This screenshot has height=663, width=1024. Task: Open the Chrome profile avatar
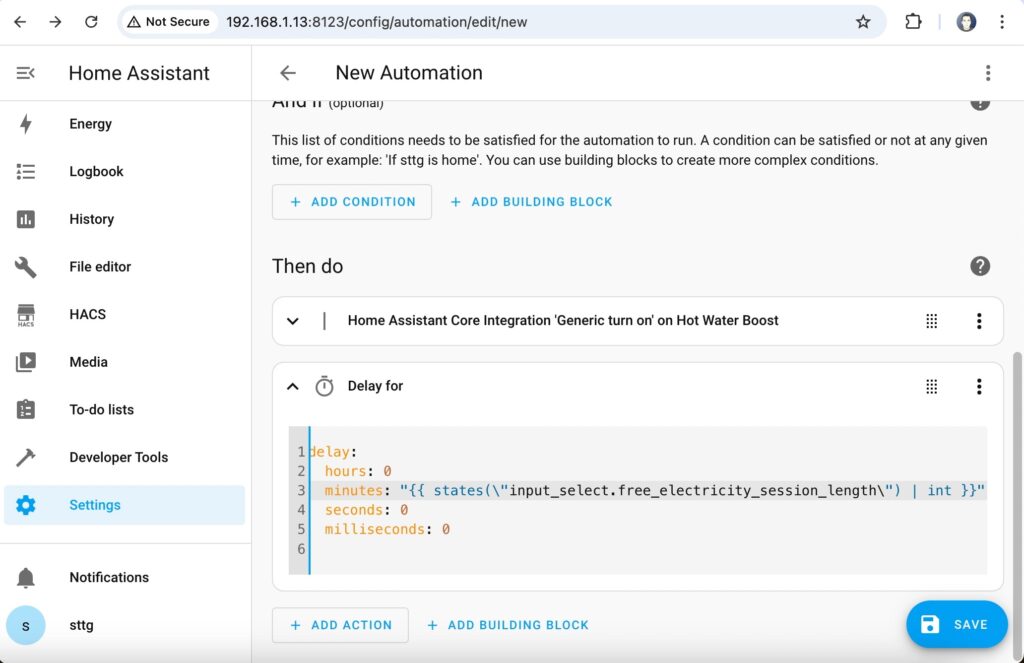[966, 22]
